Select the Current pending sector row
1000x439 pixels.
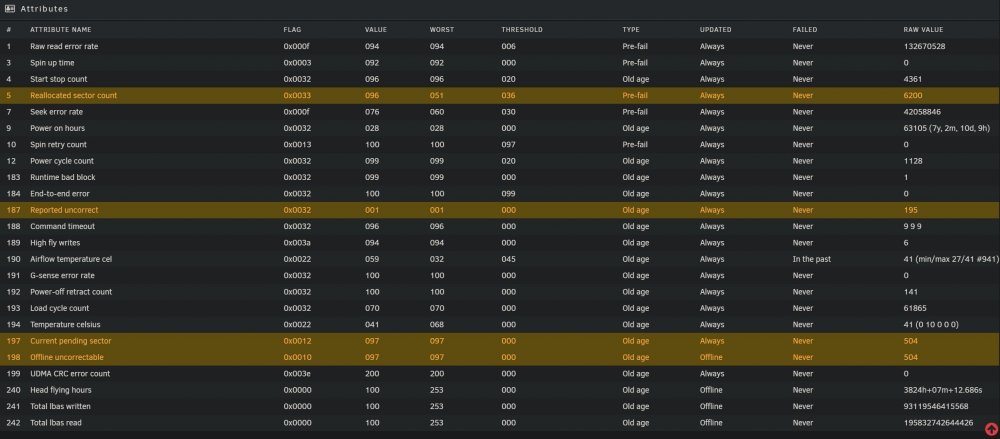pyautogui.click(x=500, y=341)
